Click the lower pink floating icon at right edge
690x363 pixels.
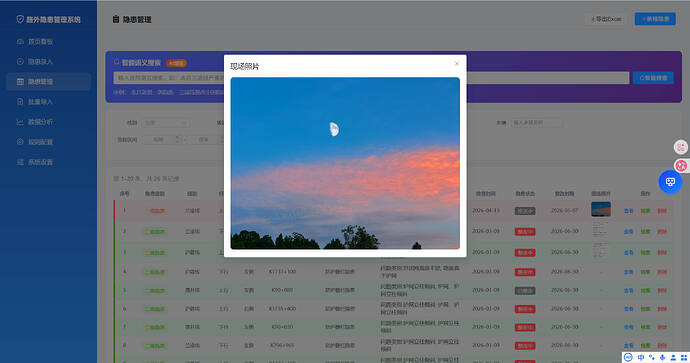pos(681,165)
